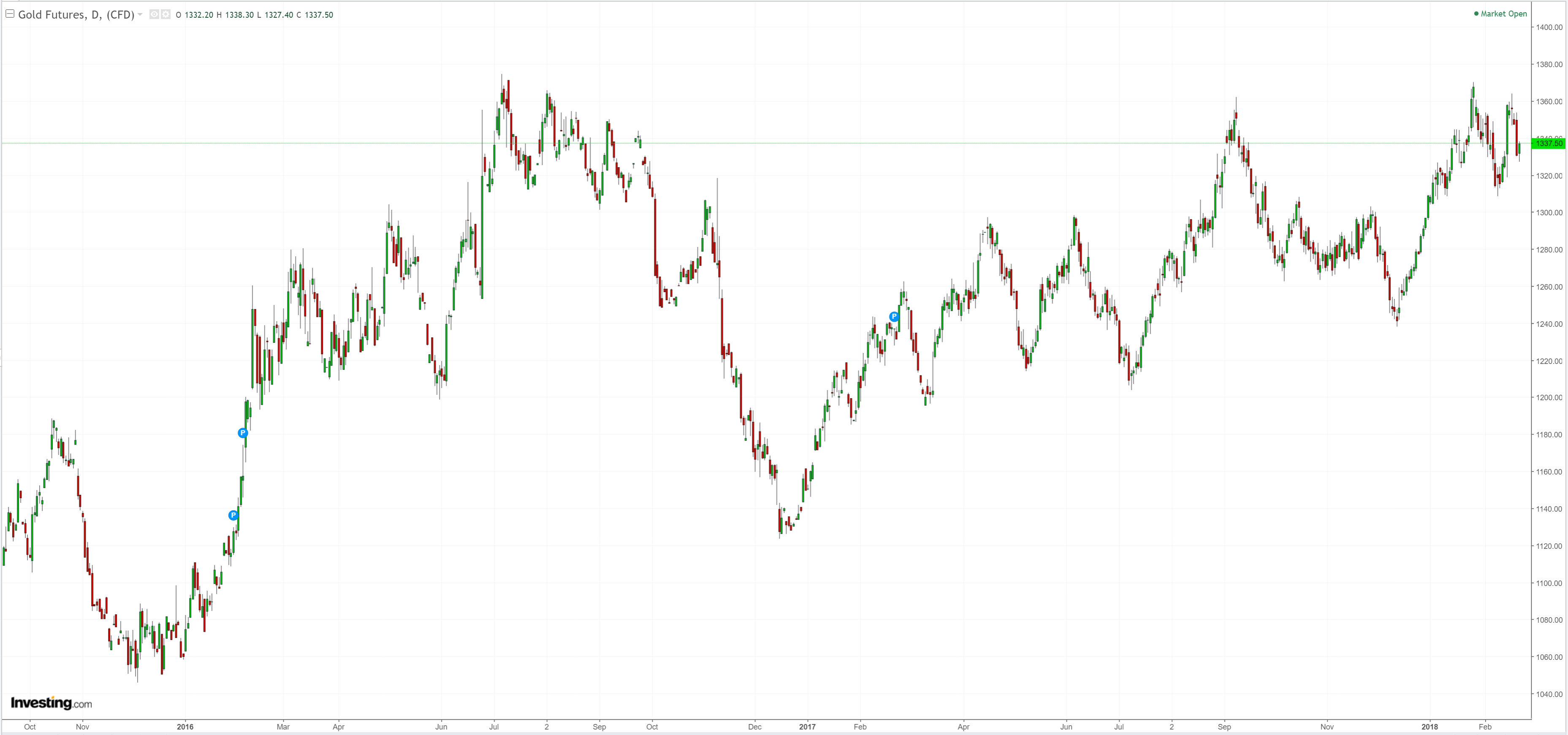The width and height of the screenshot is (1568, 735).
Task: Collapse the chart legend with minus box
Action: [10, 14]
